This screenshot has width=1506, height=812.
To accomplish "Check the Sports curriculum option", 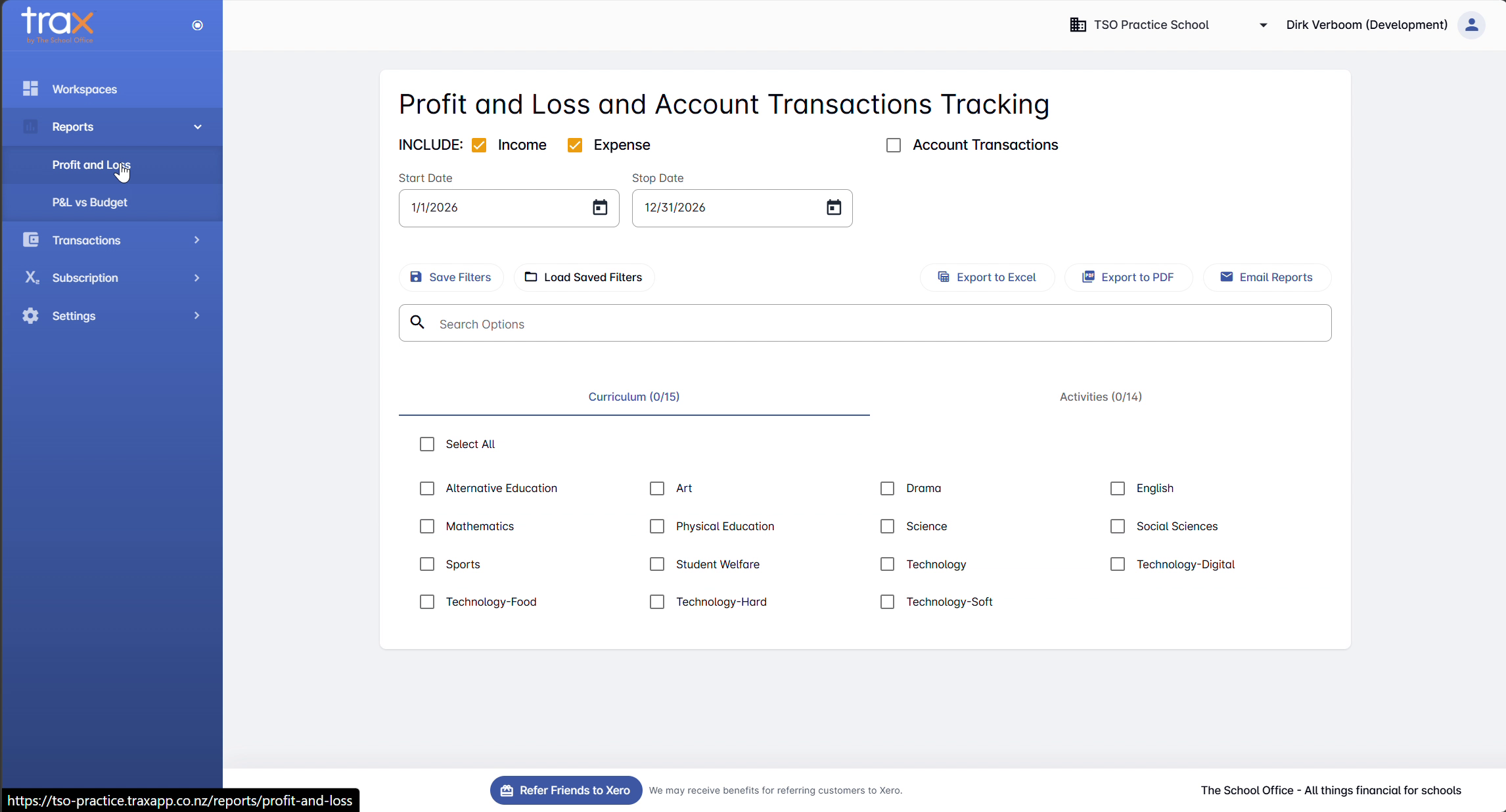I will (427, 564).
